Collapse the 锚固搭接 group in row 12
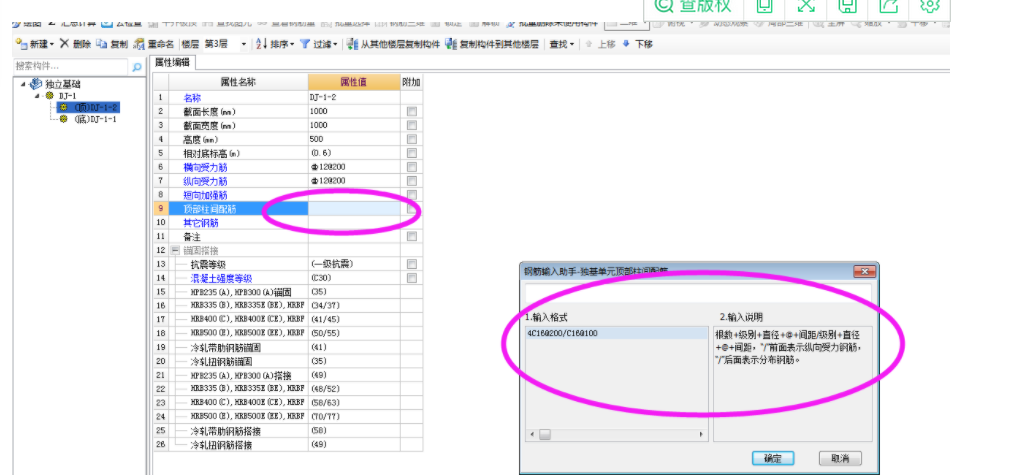 [x=175, y=250]
